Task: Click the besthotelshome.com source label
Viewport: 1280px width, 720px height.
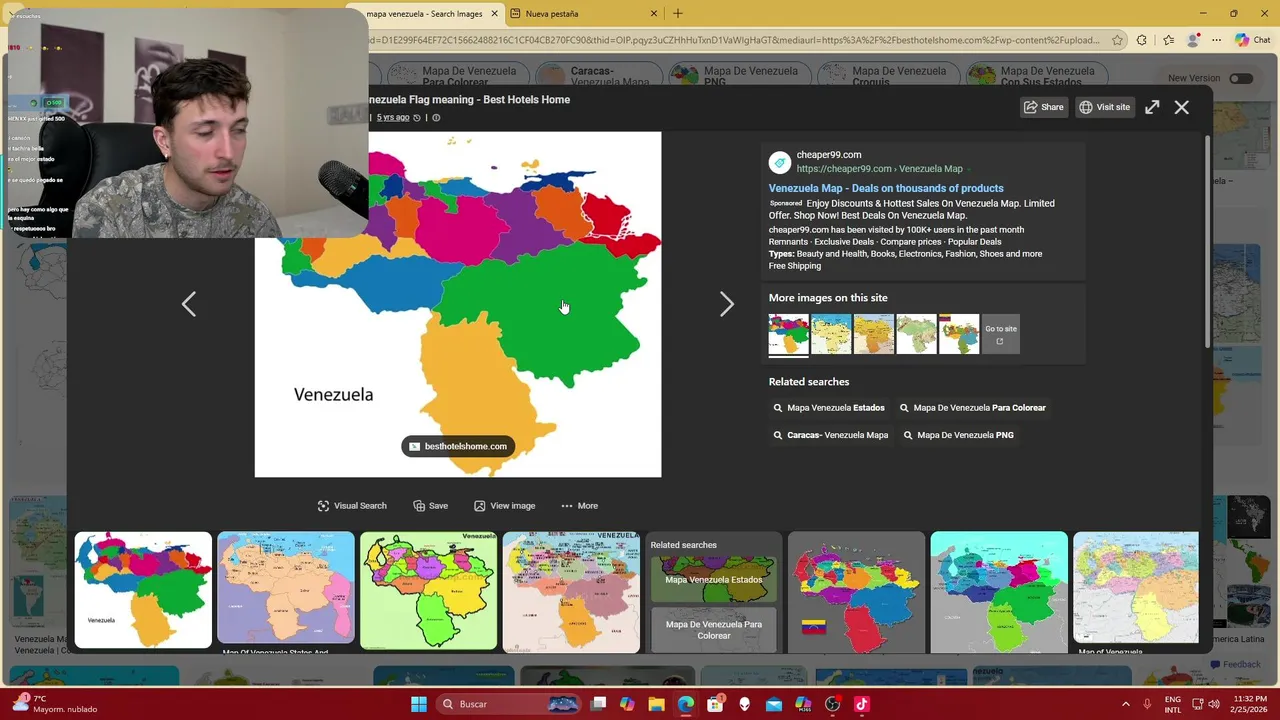Action: 458,446
